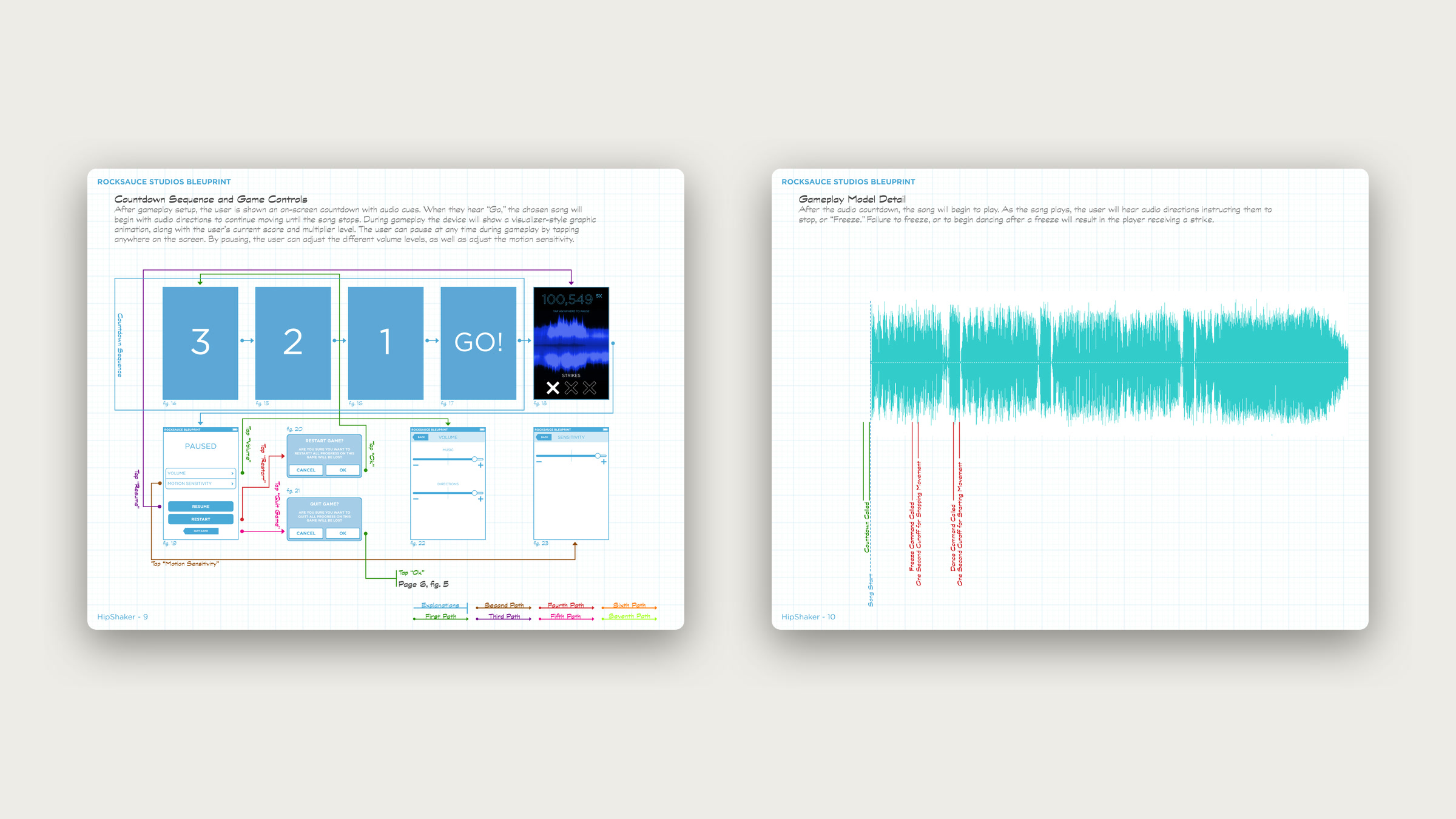
Task: Click the Music slider minus icon
Action: coord(416,465)
